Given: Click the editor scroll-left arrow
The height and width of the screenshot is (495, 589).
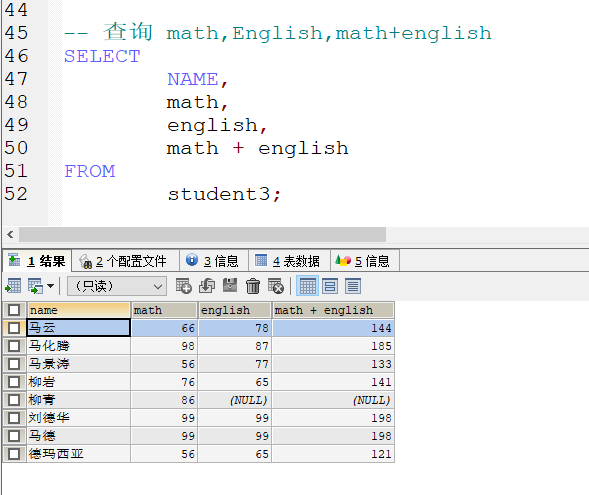Looking at the screenshot, I should tap(10, 235).
